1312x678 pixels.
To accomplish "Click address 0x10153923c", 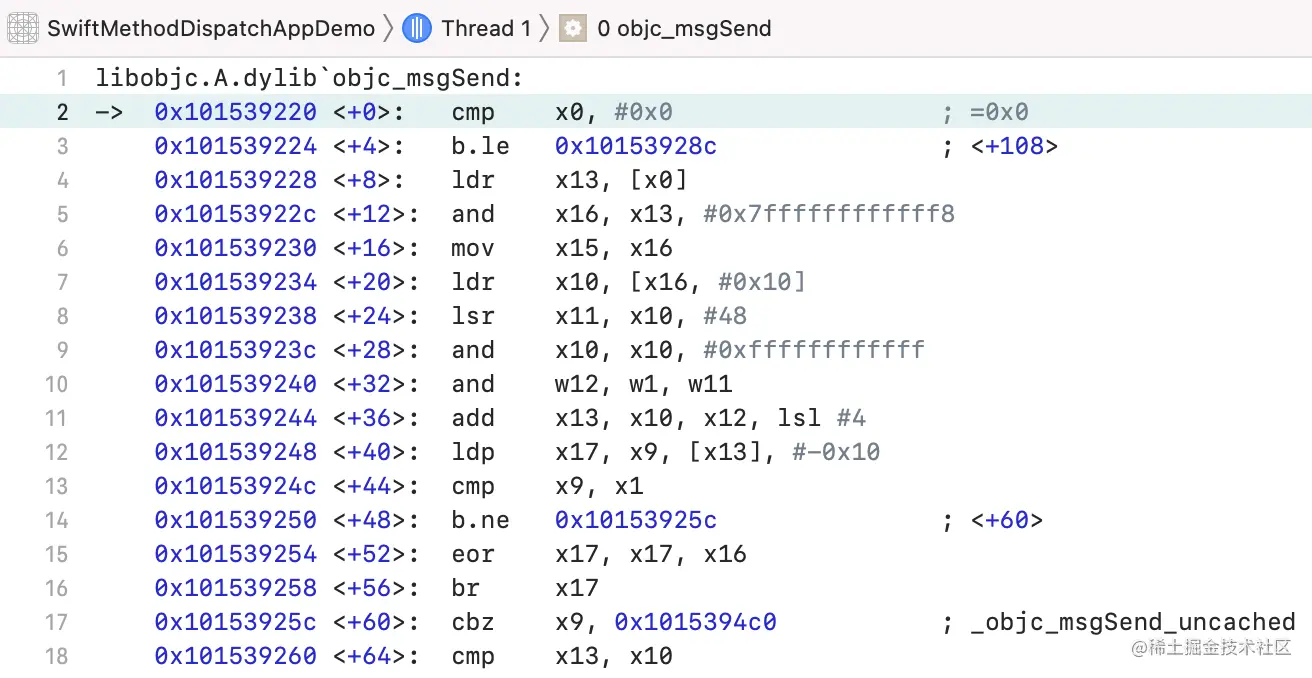I will pyautogui.click(x=236, y=350).
